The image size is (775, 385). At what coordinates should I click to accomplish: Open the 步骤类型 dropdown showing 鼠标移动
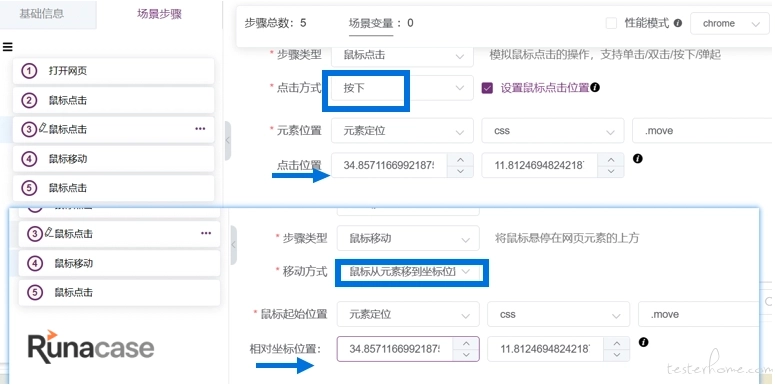(x=408, y=238)
